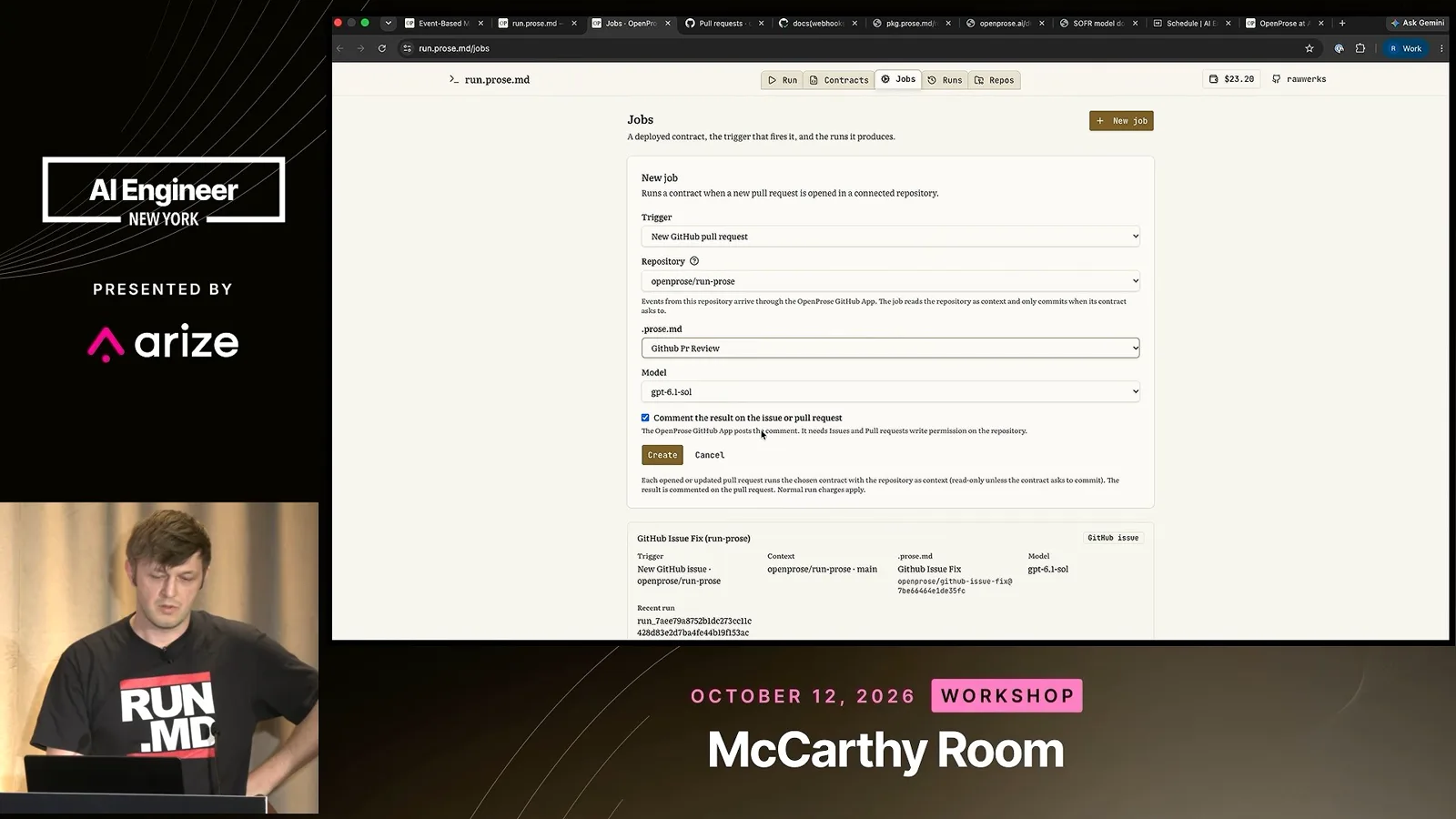1456x819 pixels.
Task: Click the Ask Gemini button
Action: pos(1417,23)
